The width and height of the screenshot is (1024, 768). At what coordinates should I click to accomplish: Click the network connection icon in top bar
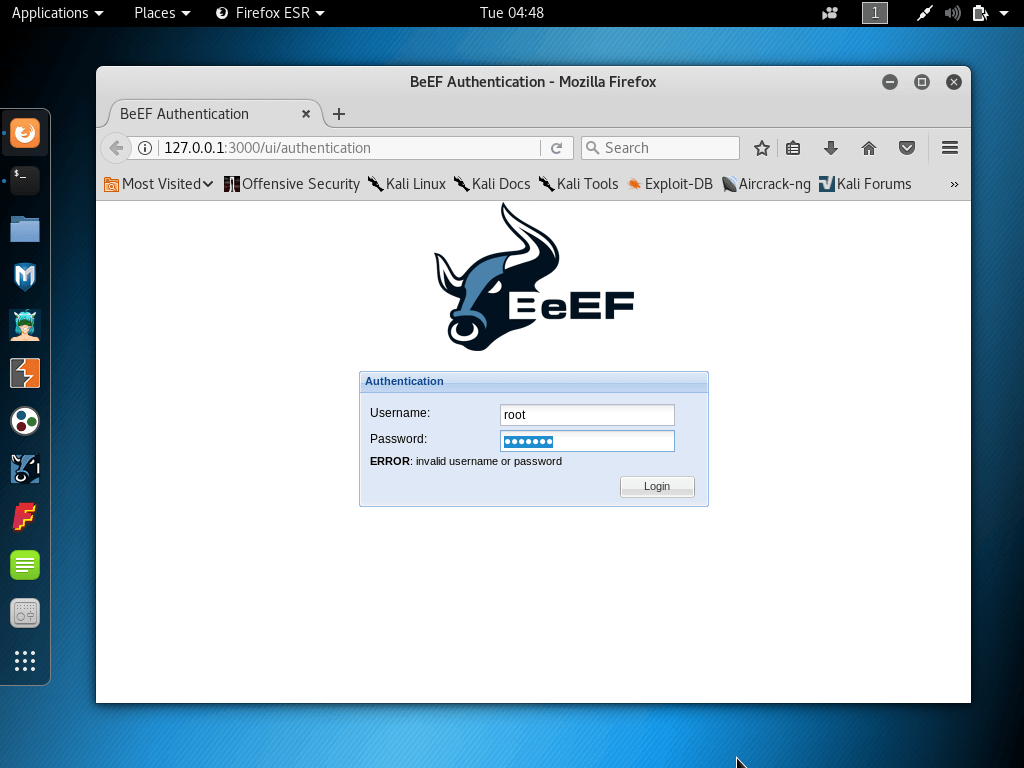923,13
